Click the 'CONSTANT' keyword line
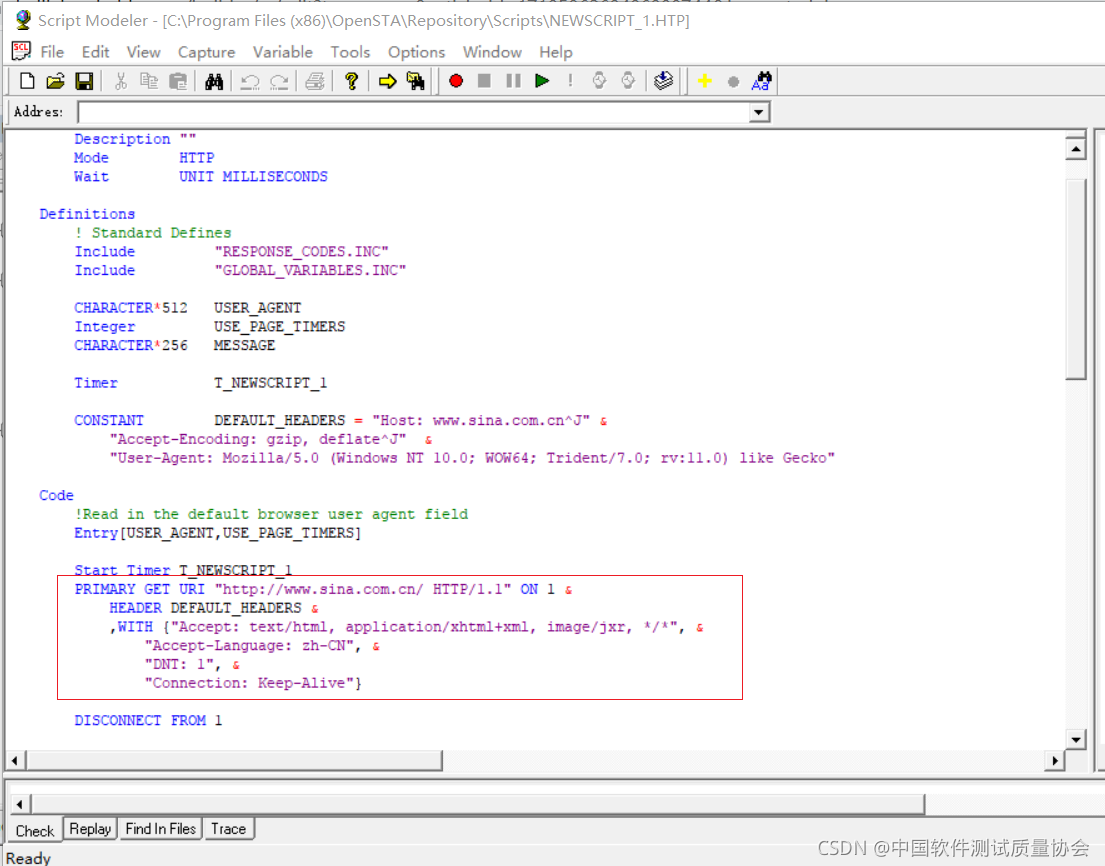The image size is (1105, 866). point(109,421)
